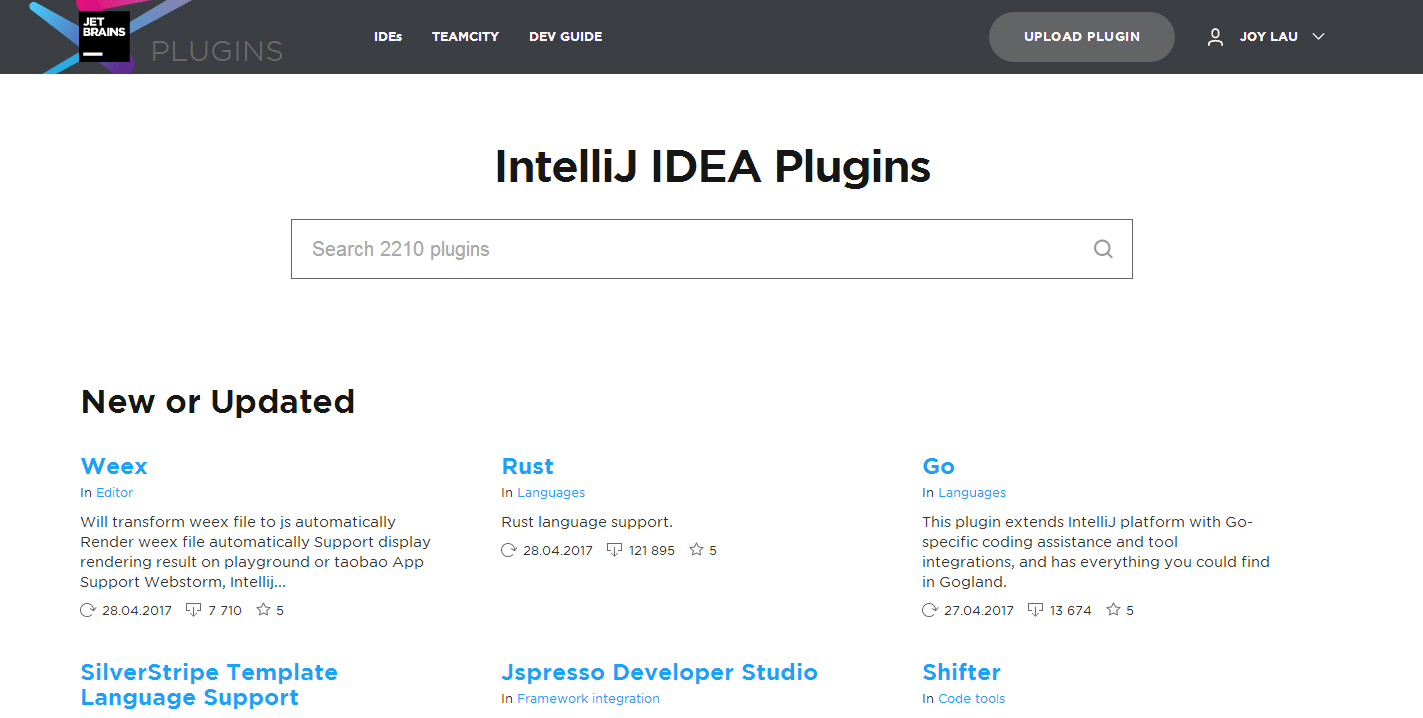
Task: Click the Weex date 28.04.2017
Action: (x=137, y=610)
